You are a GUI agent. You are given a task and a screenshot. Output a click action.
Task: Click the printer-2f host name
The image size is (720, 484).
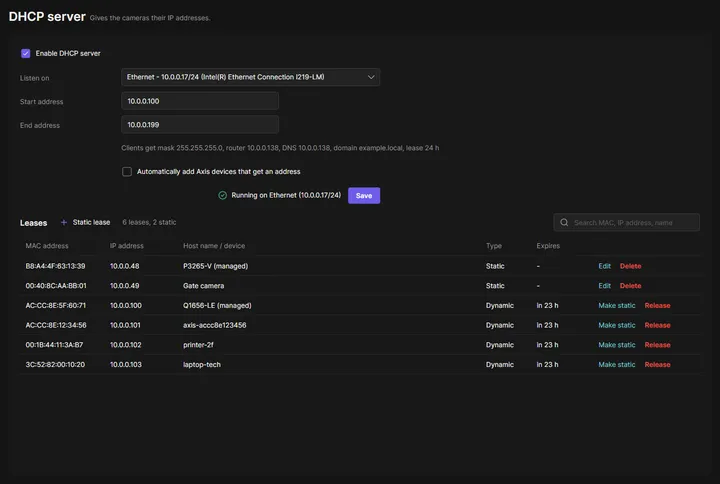(198, 345)
